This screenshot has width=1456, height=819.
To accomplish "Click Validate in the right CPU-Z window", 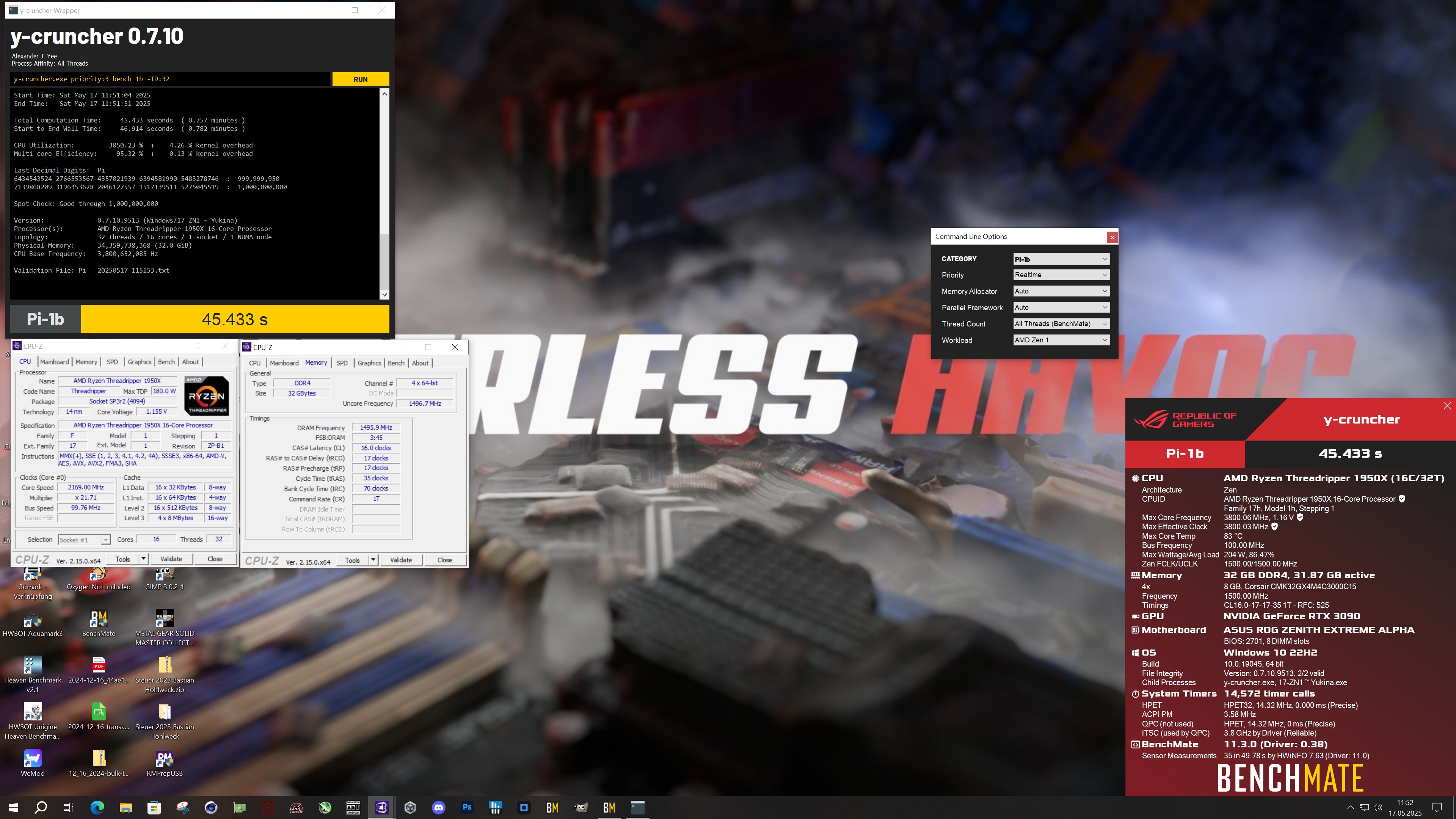I will coord(401,560).
